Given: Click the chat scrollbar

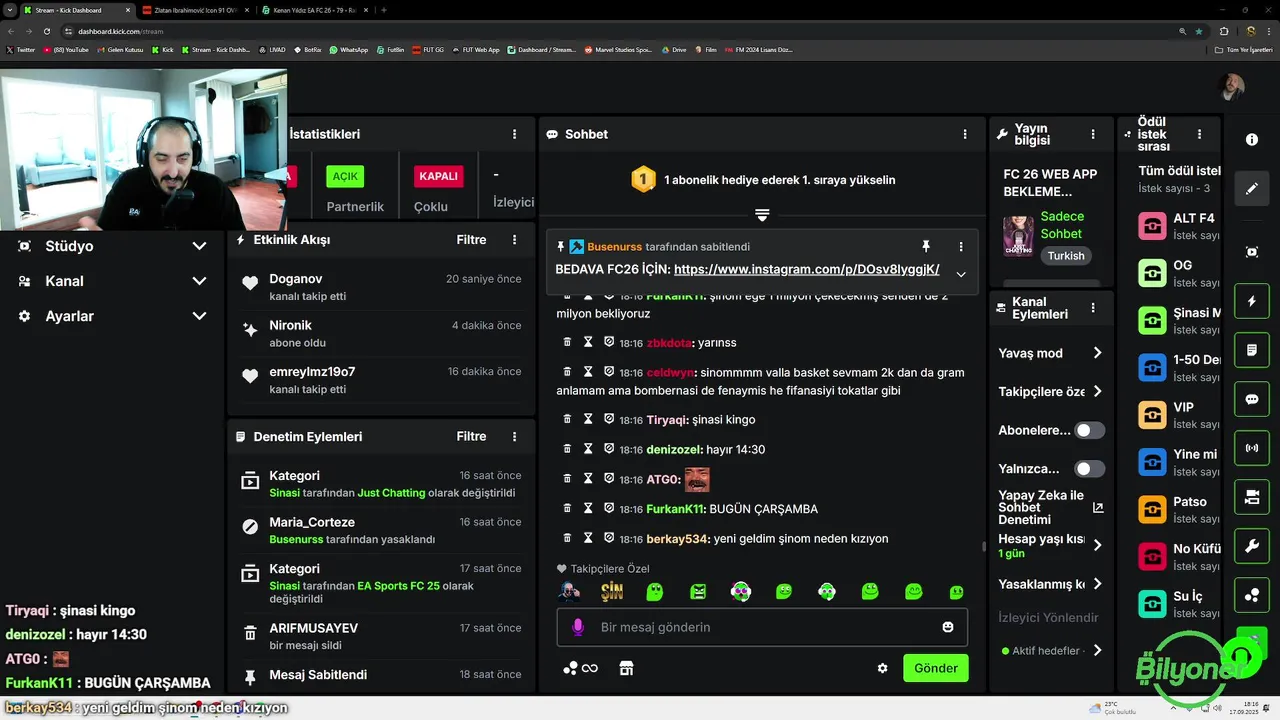Looking at the screenshot, I should point(985,547).
